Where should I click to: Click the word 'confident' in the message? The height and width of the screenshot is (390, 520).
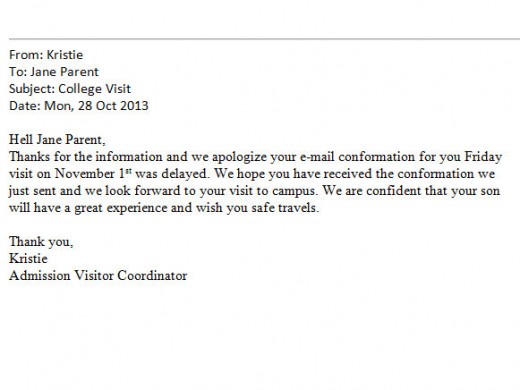click(x=393, y=191)
